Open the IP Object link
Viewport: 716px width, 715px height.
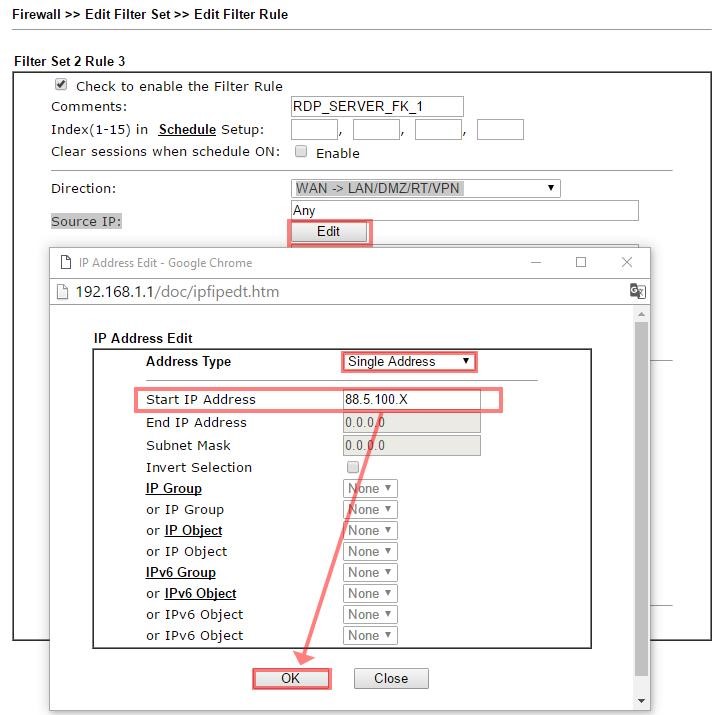pyautogui.click(x=193, y=530)
